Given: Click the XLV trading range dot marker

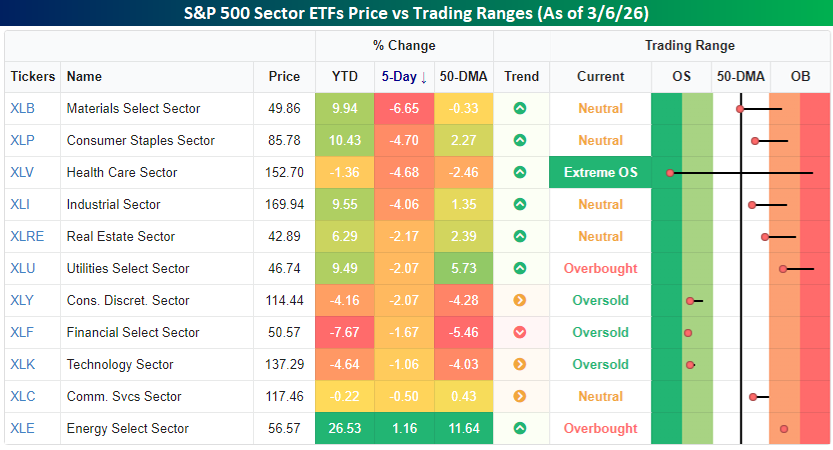Looking at the screenshot, I should pos(671,173).
